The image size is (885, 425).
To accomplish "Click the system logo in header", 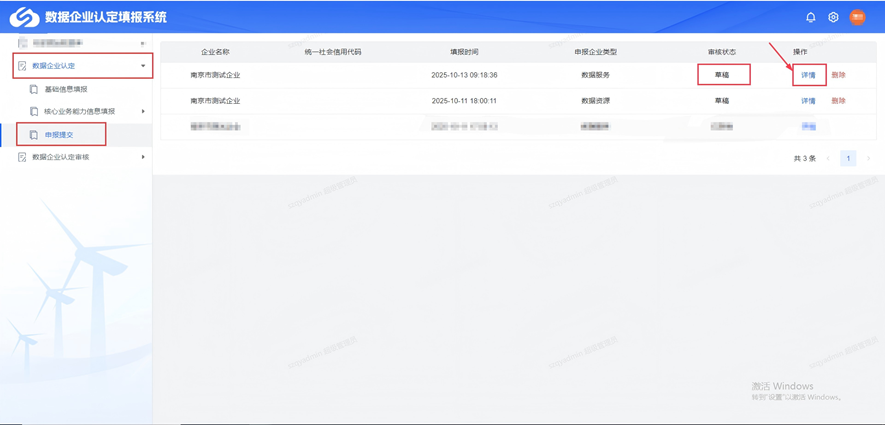I will coord(24,17).
